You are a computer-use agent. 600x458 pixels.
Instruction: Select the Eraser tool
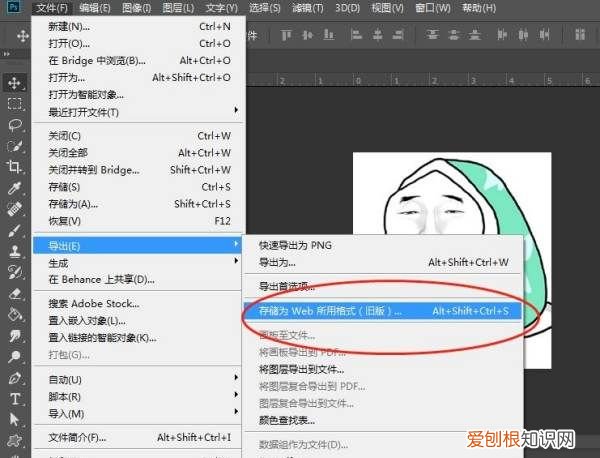pyautogui.click(x=15, y=294)
